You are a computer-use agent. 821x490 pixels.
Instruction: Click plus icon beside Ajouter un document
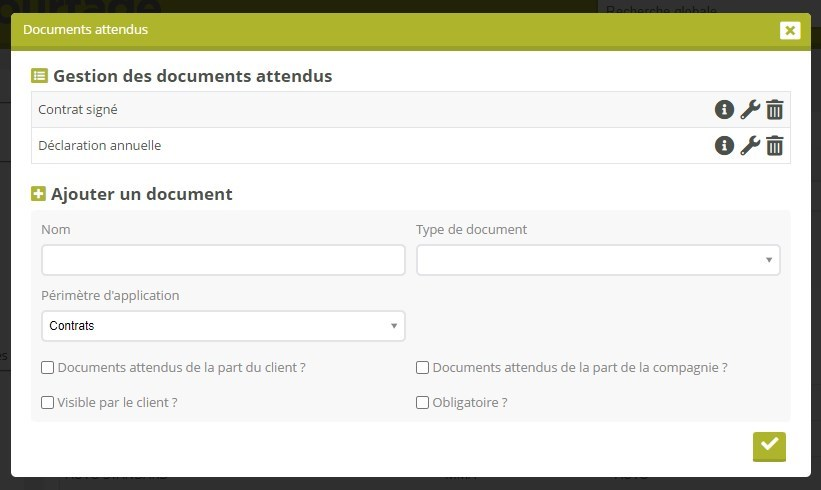click(39, 194)
